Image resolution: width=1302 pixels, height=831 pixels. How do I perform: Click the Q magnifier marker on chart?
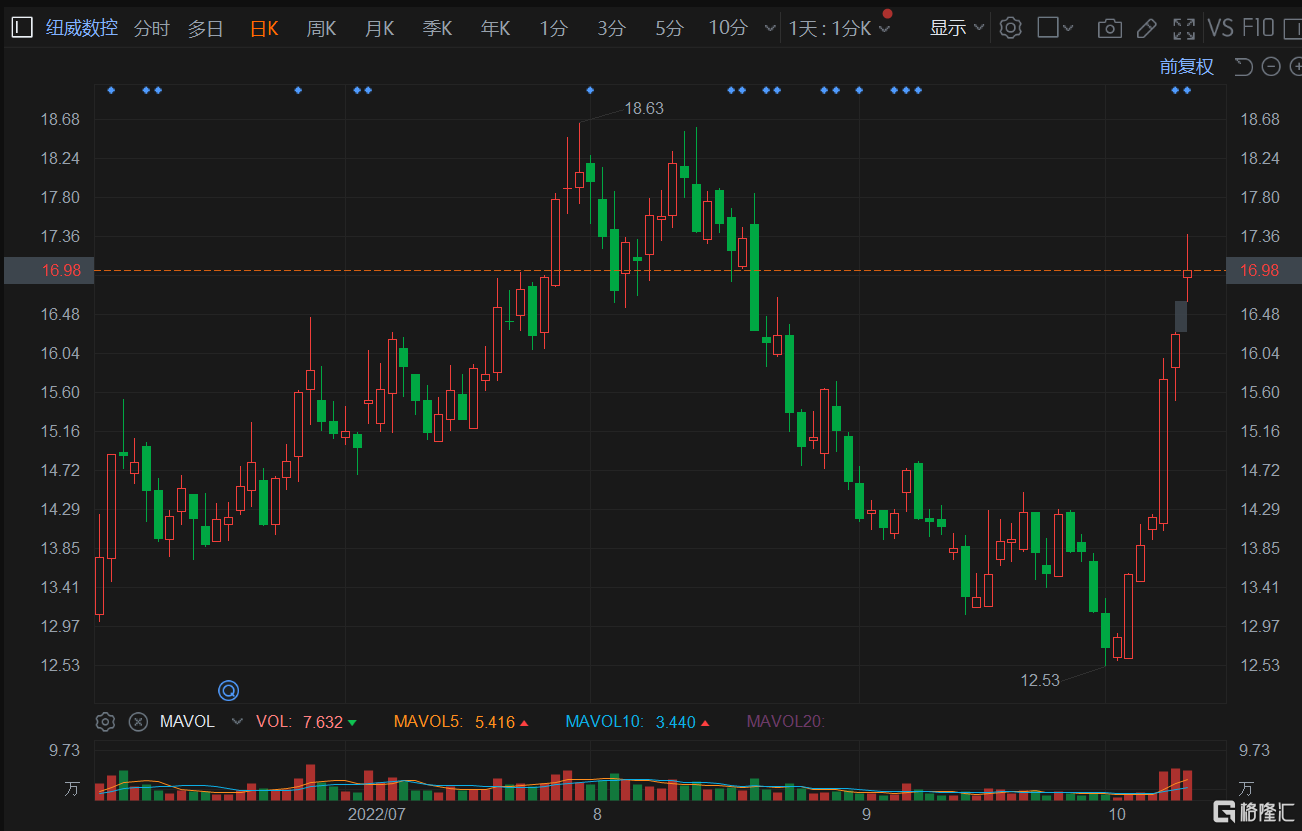click(x=229, y=690)
